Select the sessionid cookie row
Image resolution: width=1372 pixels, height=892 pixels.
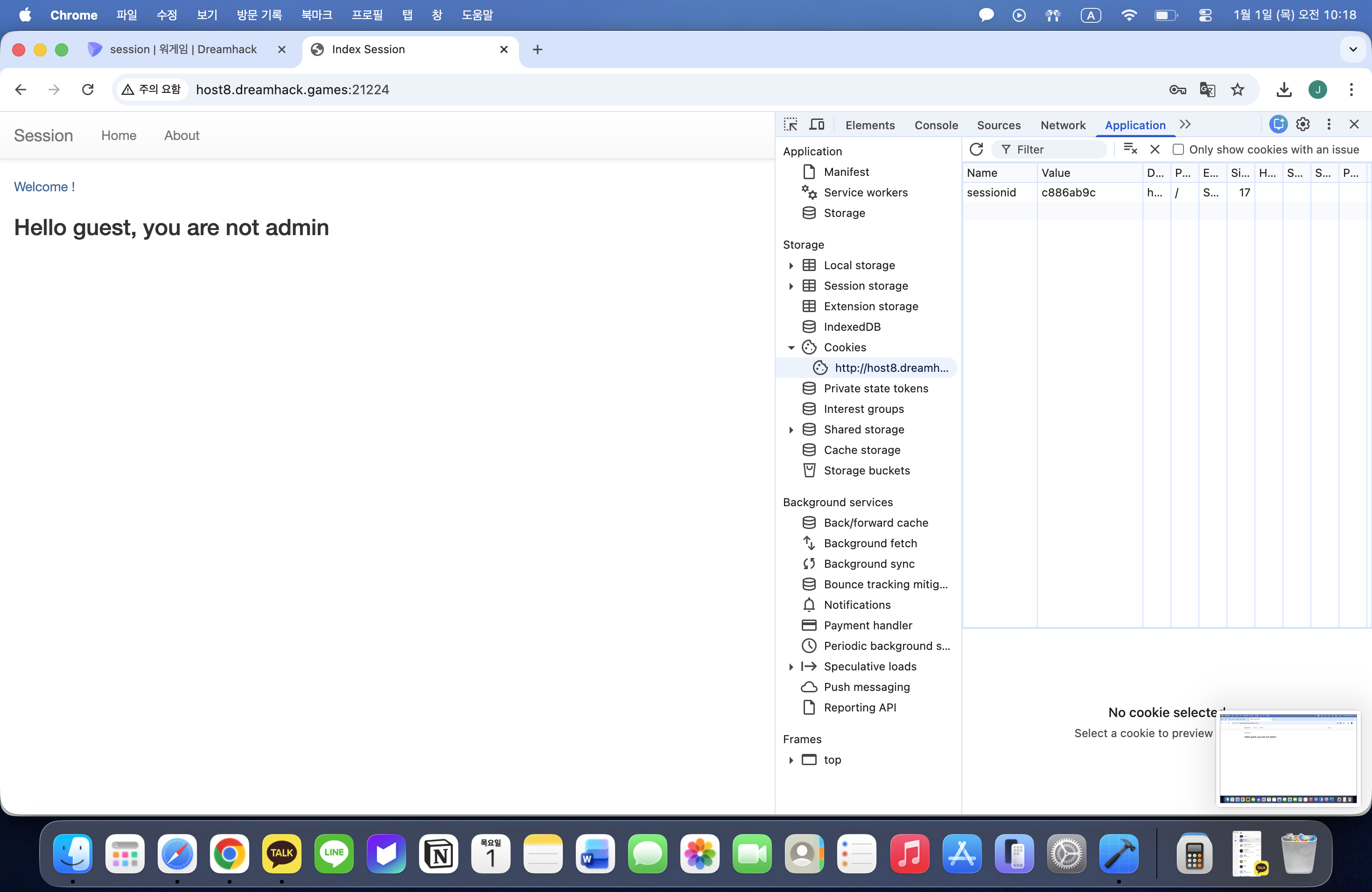click(x=992, y=193)
